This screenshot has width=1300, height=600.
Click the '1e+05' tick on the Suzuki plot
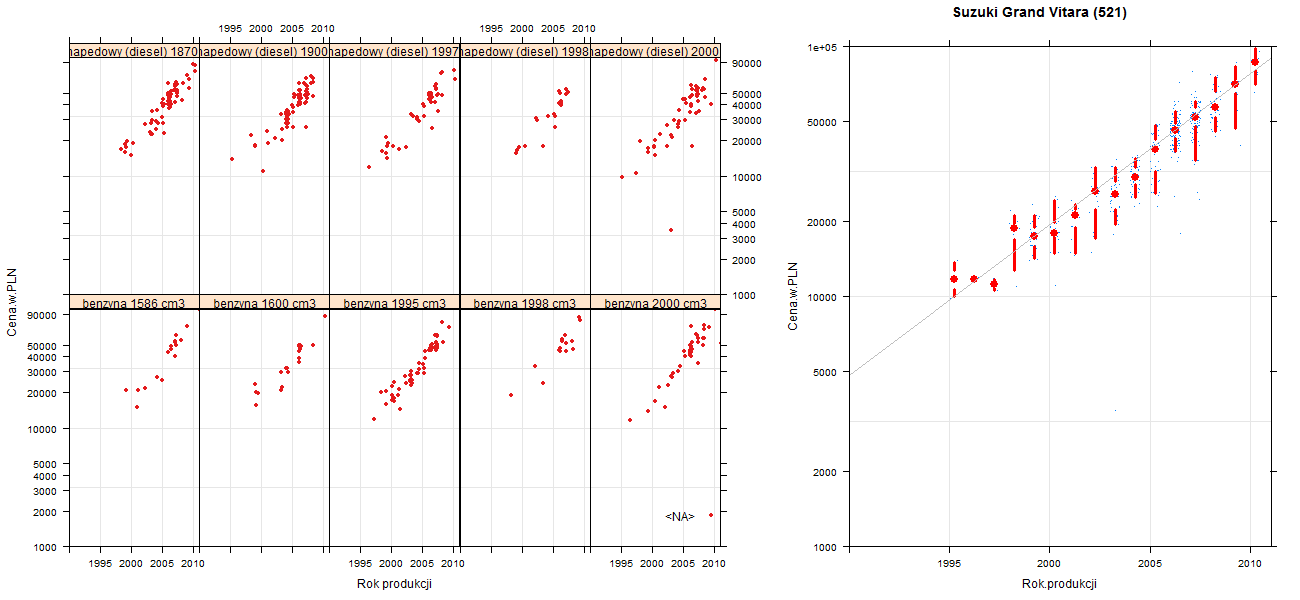click(x=823, y=47)
